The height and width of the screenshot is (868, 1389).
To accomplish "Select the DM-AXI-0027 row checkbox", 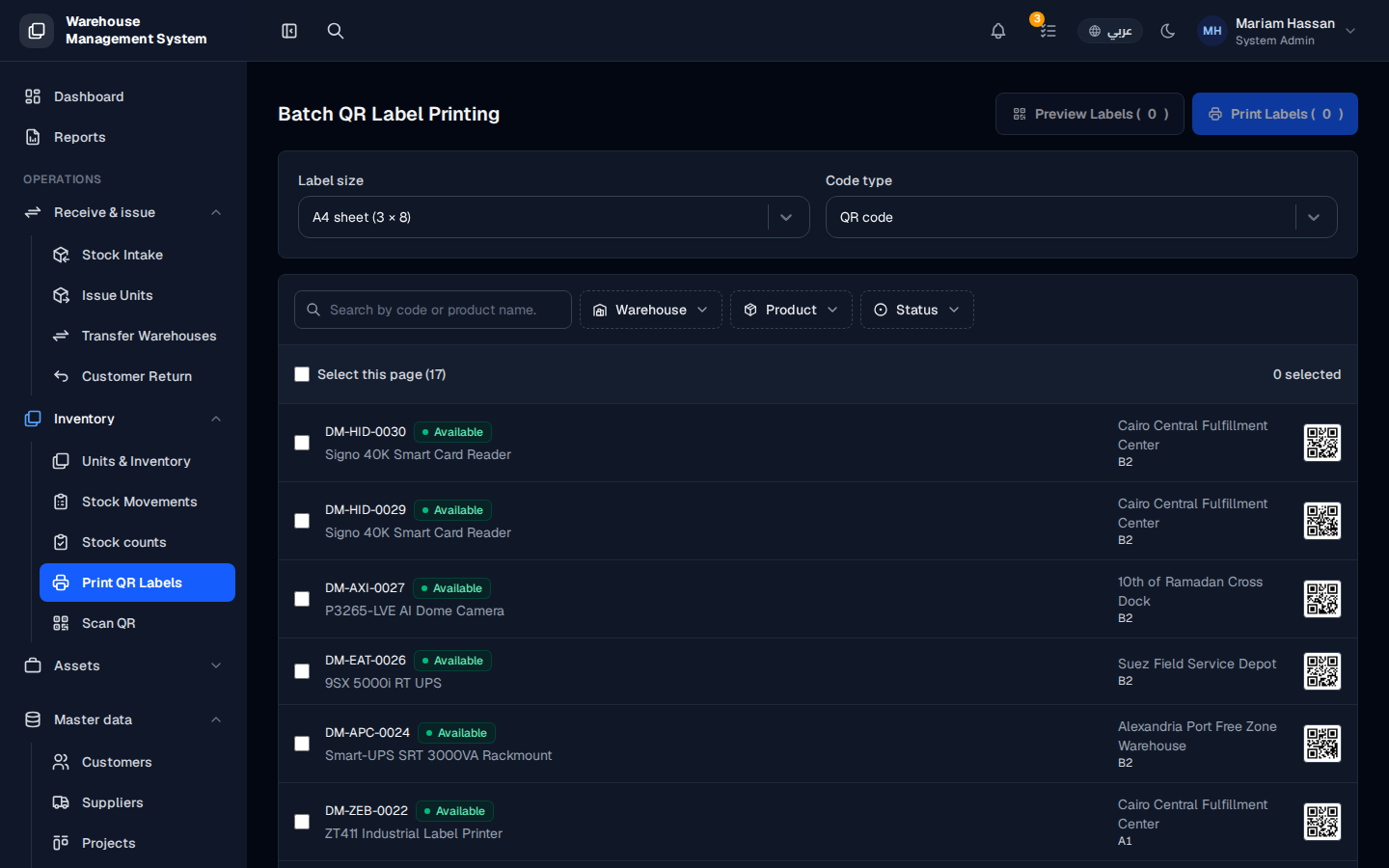I will pyautogui.click(x=302, y=599).
